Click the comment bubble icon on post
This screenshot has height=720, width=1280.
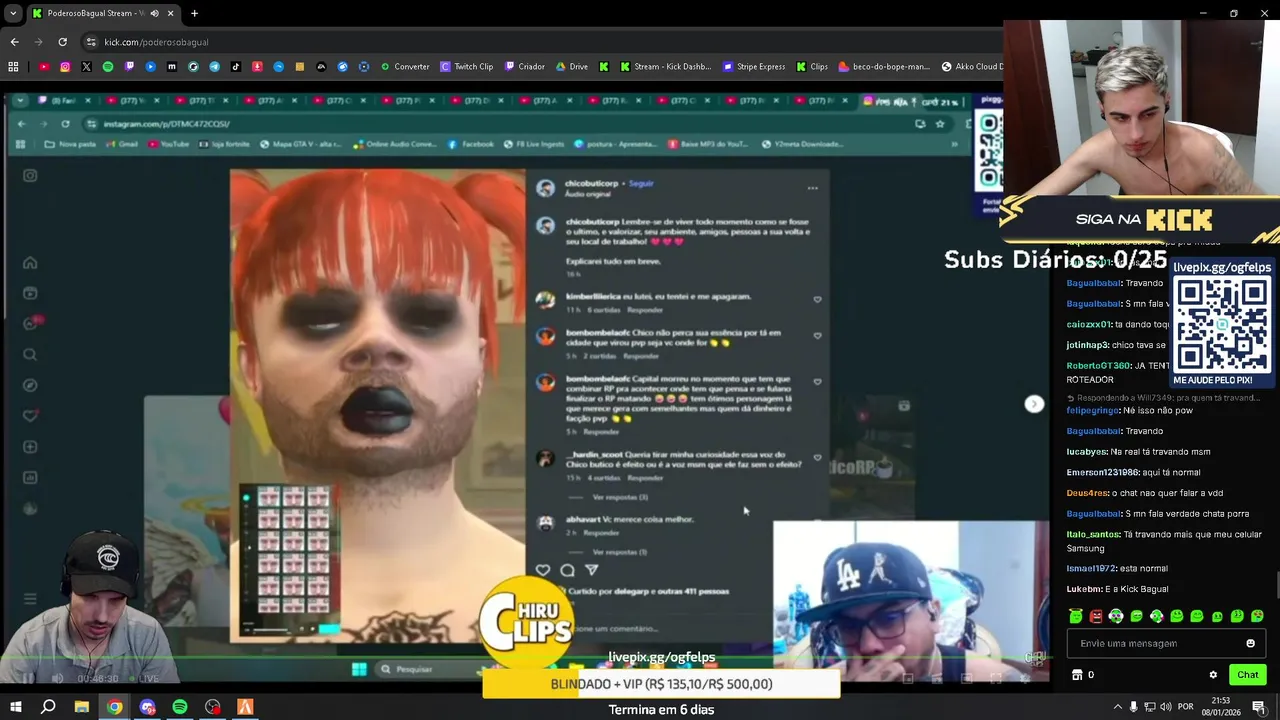567,570
